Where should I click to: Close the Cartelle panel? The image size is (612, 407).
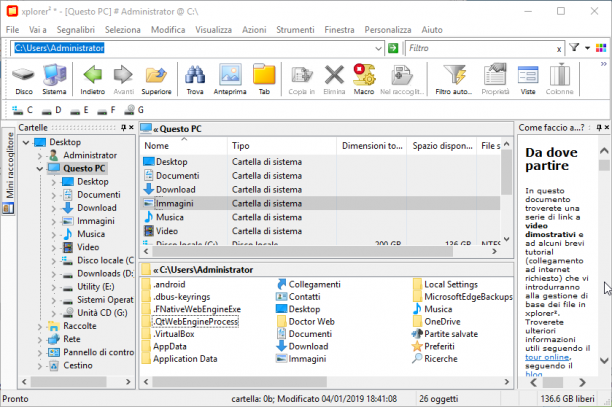[132, 127]
